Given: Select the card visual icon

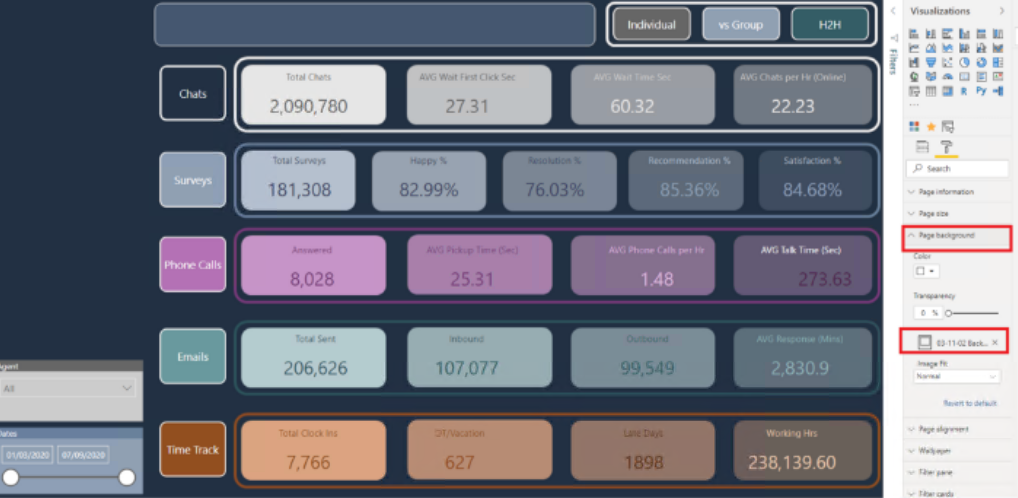Looking at the screenshot, I should coord(964,77).
